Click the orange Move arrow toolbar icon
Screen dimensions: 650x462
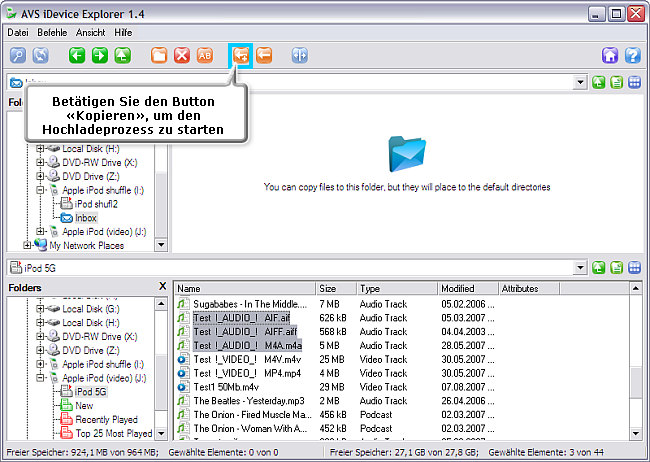(264, 55)
